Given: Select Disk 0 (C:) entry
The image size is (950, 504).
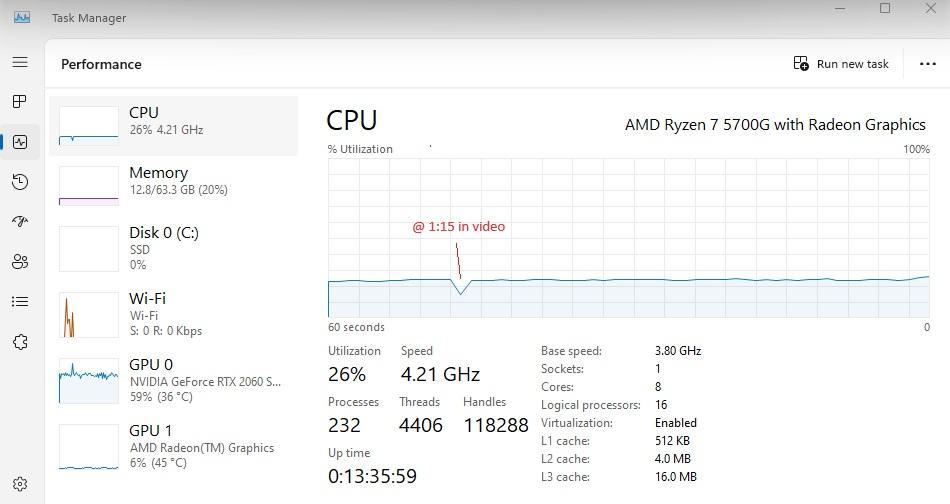Looking at the screenshot, I should point(174,247).
